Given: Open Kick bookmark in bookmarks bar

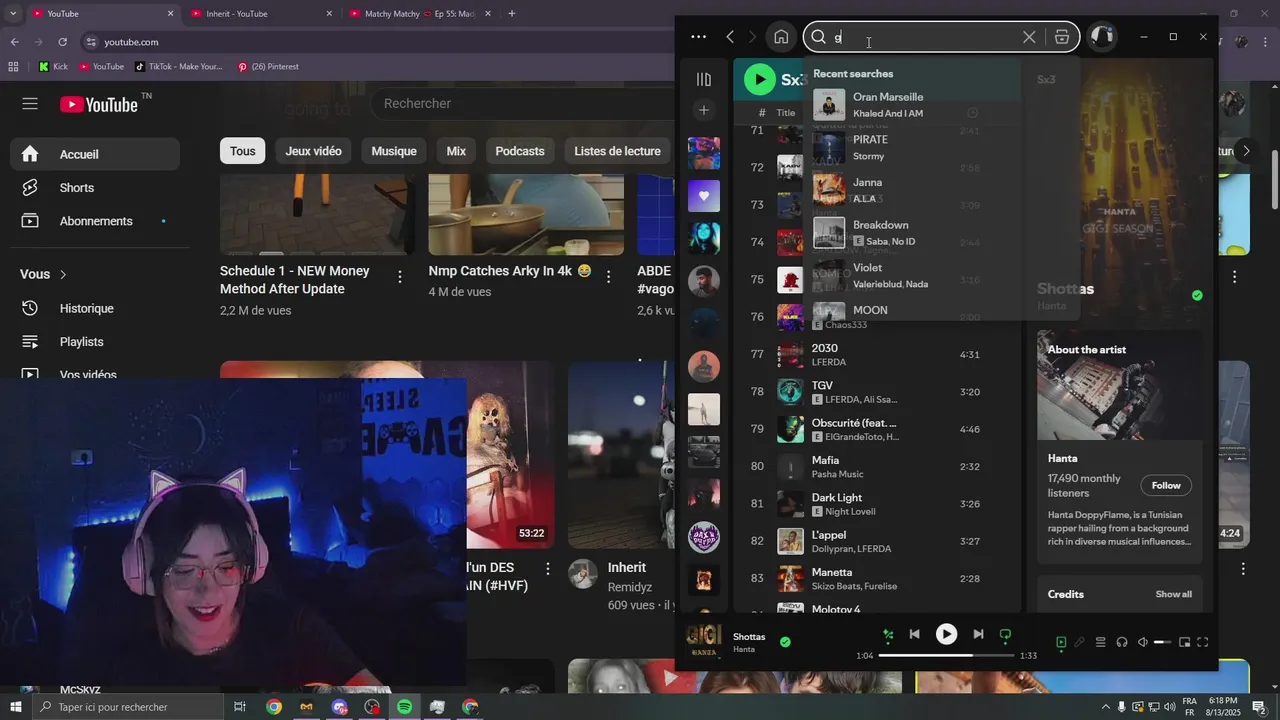Looking at the screenshot, I should (x=53, y=67).
